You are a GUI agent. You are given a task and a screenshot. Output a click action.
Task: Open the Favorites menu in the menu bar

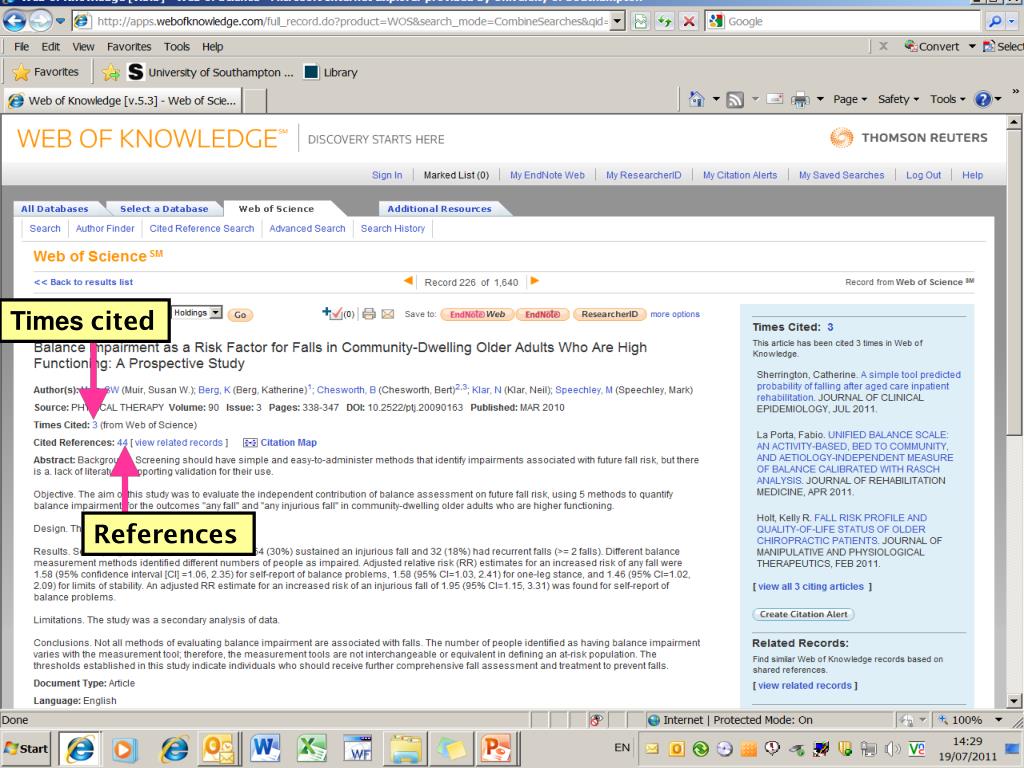pos(129,46)
